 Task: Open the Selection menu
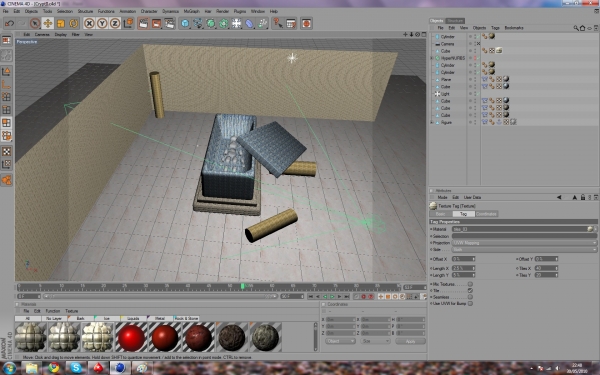[65, 11]
